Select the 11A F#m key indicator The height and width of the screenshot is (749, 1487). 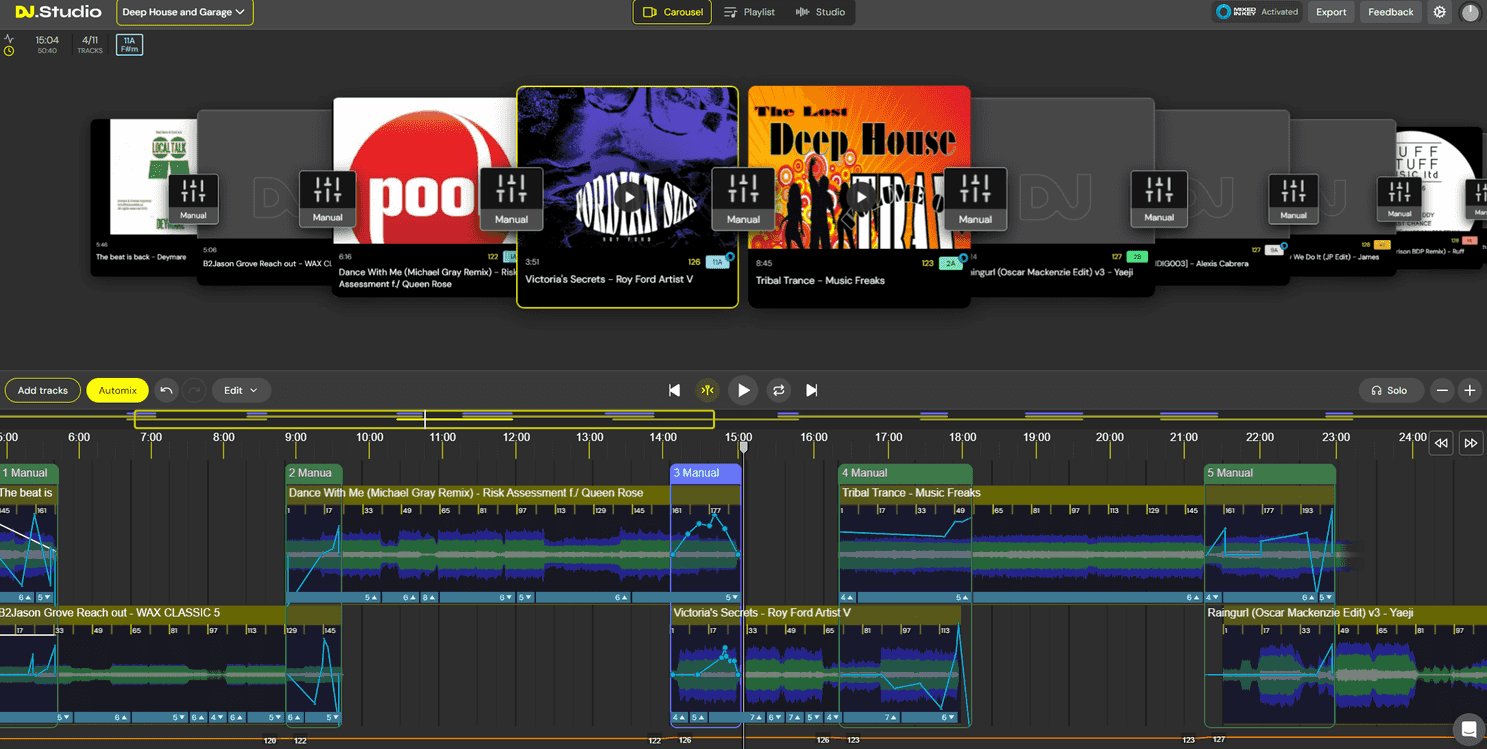(127, 44)
